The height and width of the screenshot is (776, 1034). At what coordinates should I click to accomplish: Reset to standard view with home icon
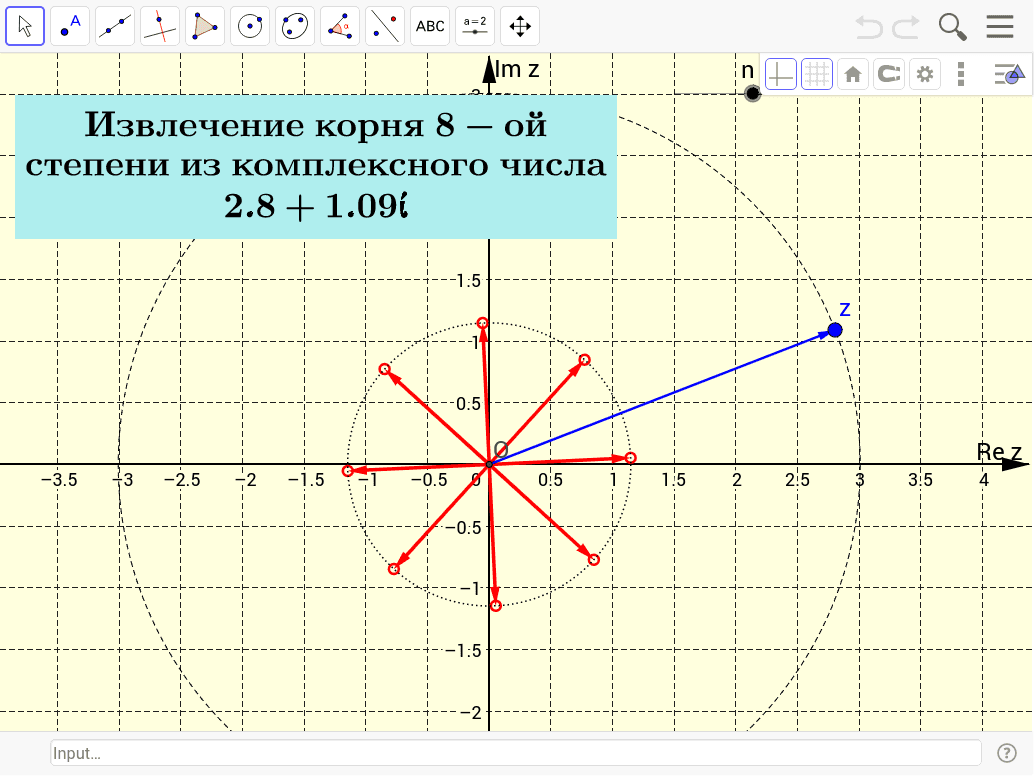(853, 74)
